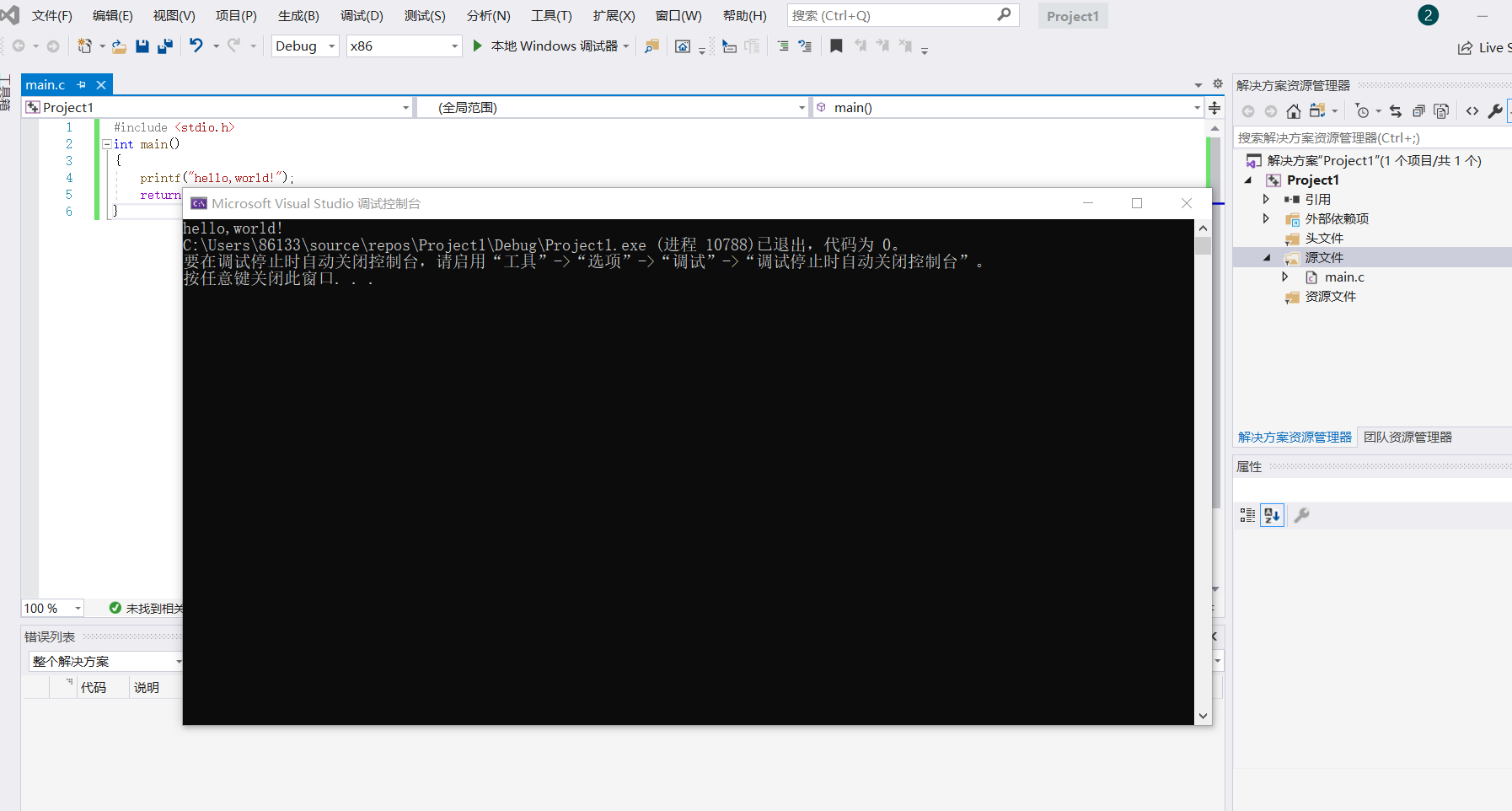1512x811 pixels.
Task: Click the Live Share icon
Action: pyautogui.click(x=1466, y=48)
